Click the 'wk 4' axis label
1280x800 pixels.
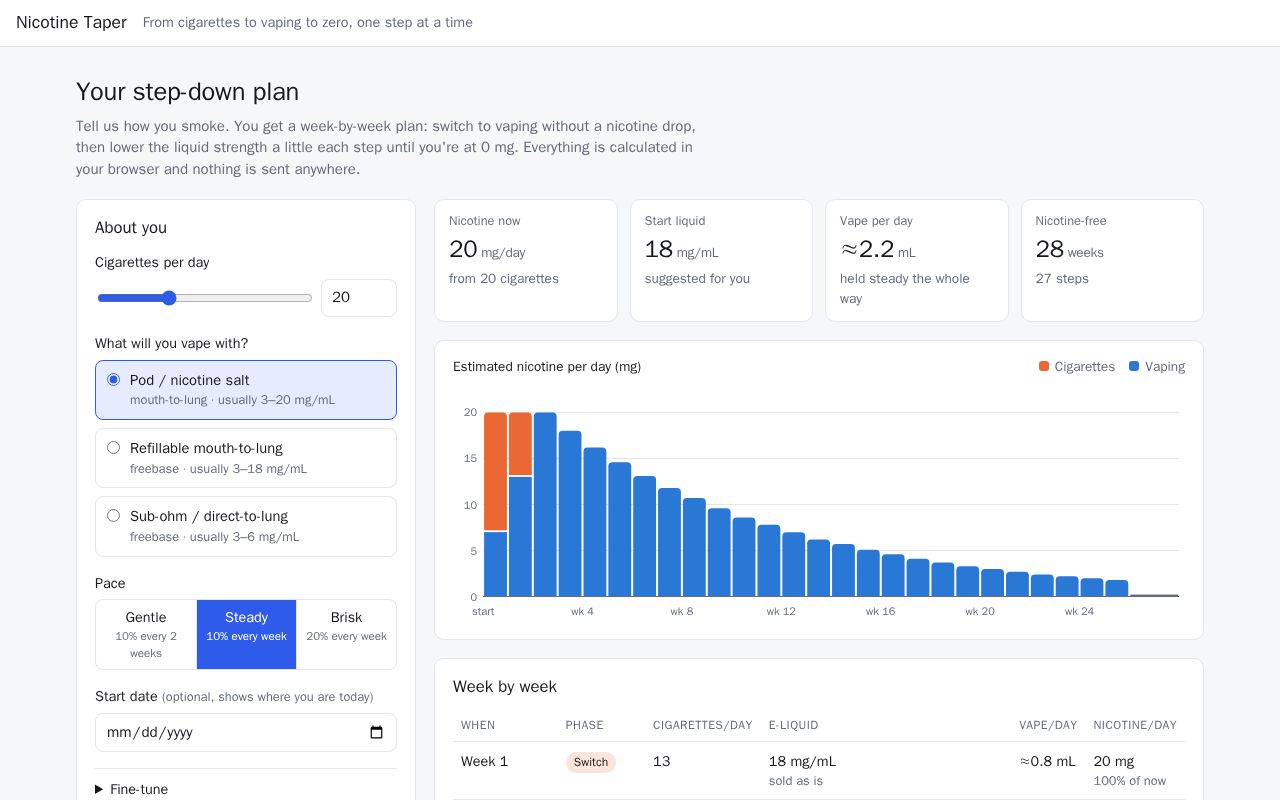coord(583,611)
